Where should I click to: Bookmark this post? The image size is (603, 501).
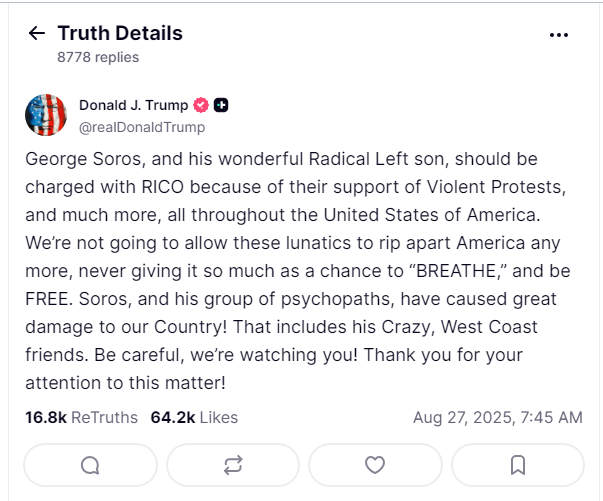[518, 465]
